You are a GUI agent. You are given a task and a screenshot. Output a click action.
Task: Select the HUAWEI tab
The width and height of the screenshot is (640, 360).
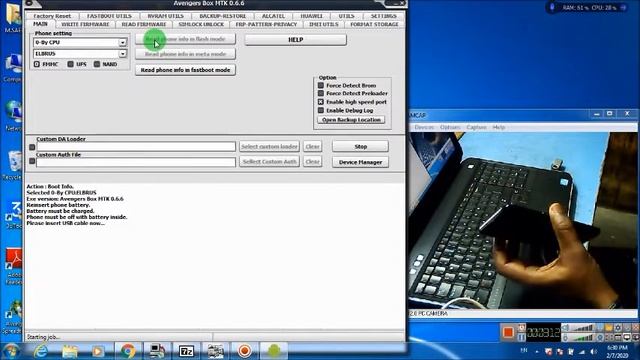click(x=311, y=16)
